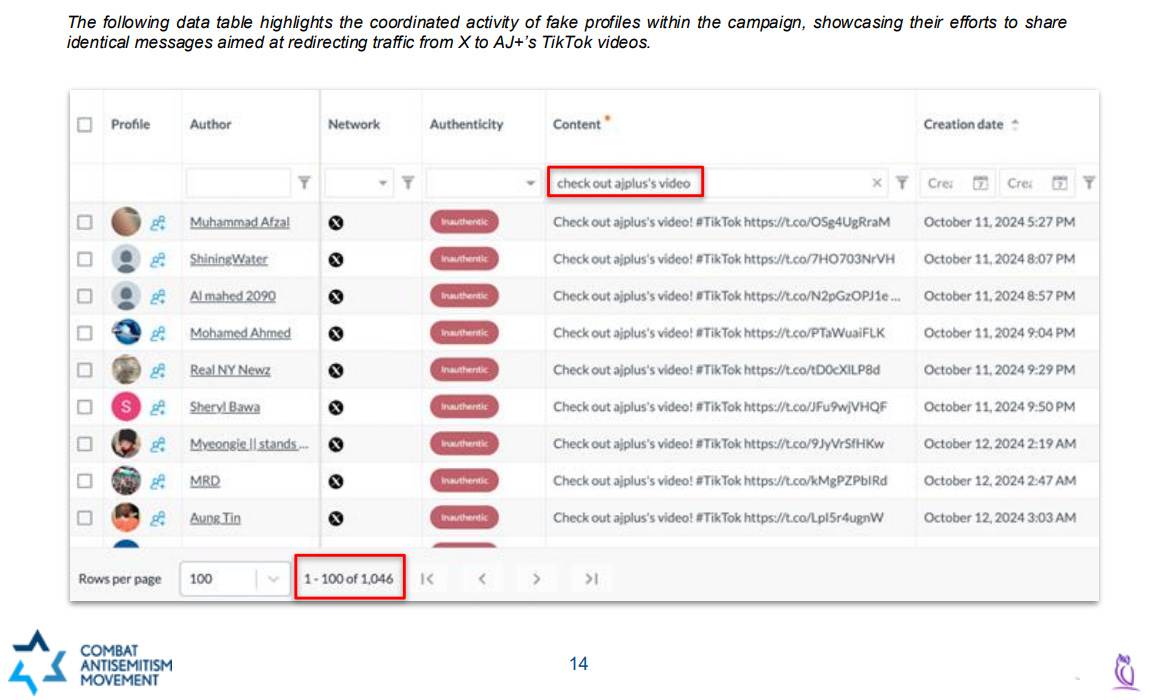
Task: Click the Profile column header
Action: tap(130, 124)
